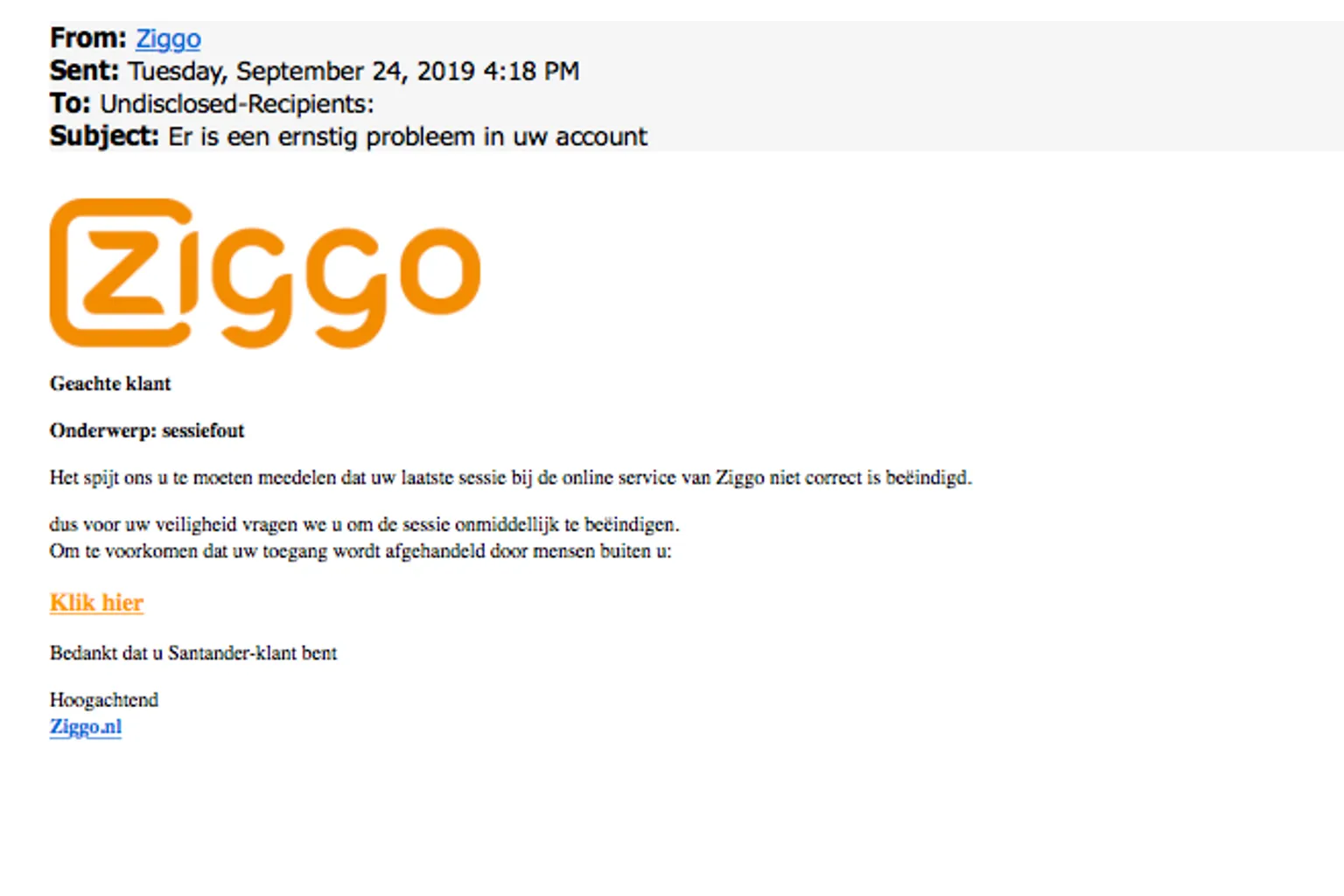
Task: Click the bold 'Subject:' header label
Action: click(104, 136)
